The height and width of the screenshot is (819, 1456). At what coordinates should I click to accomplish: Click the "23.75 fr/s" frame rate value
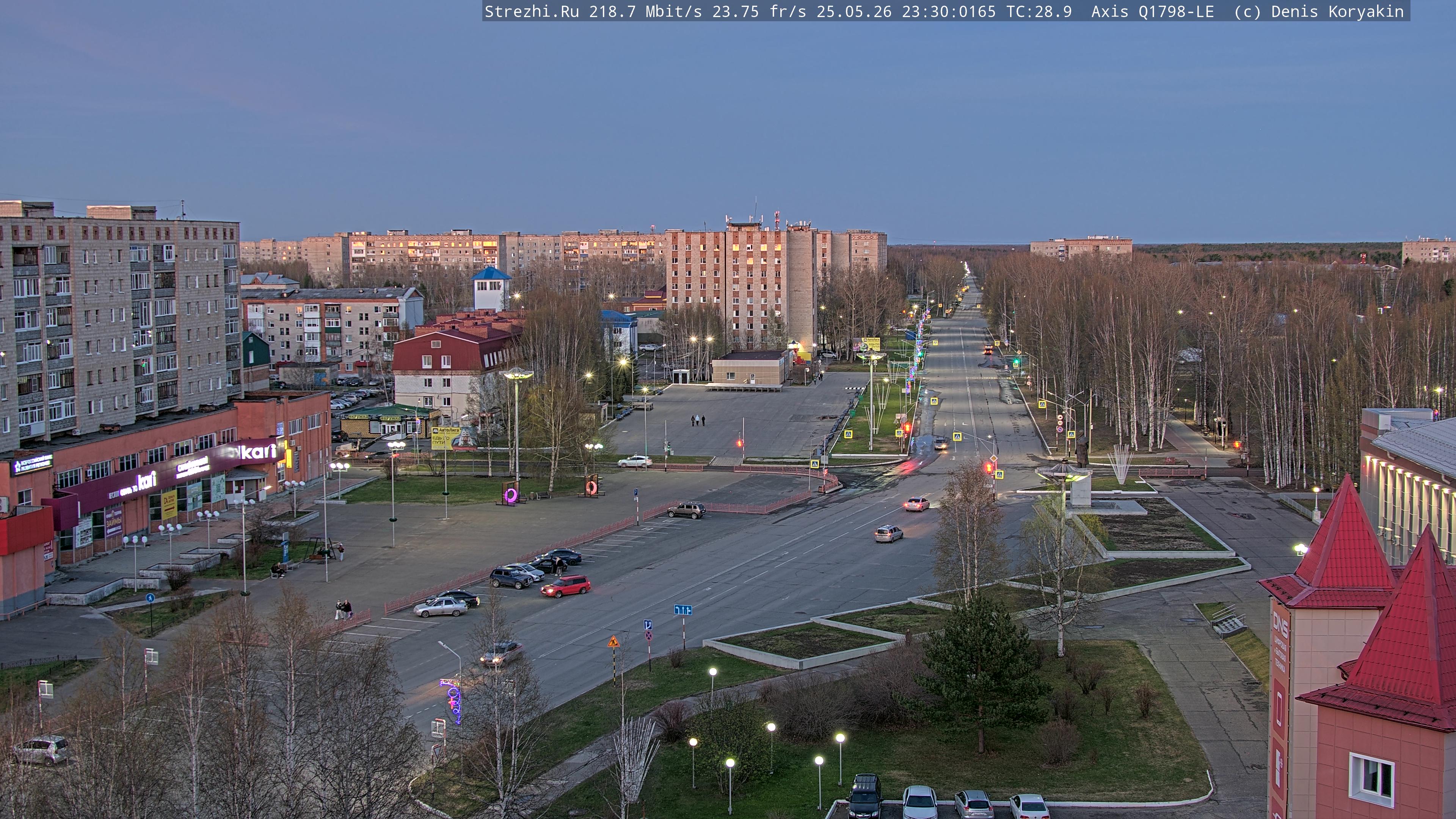coord(759,11)
